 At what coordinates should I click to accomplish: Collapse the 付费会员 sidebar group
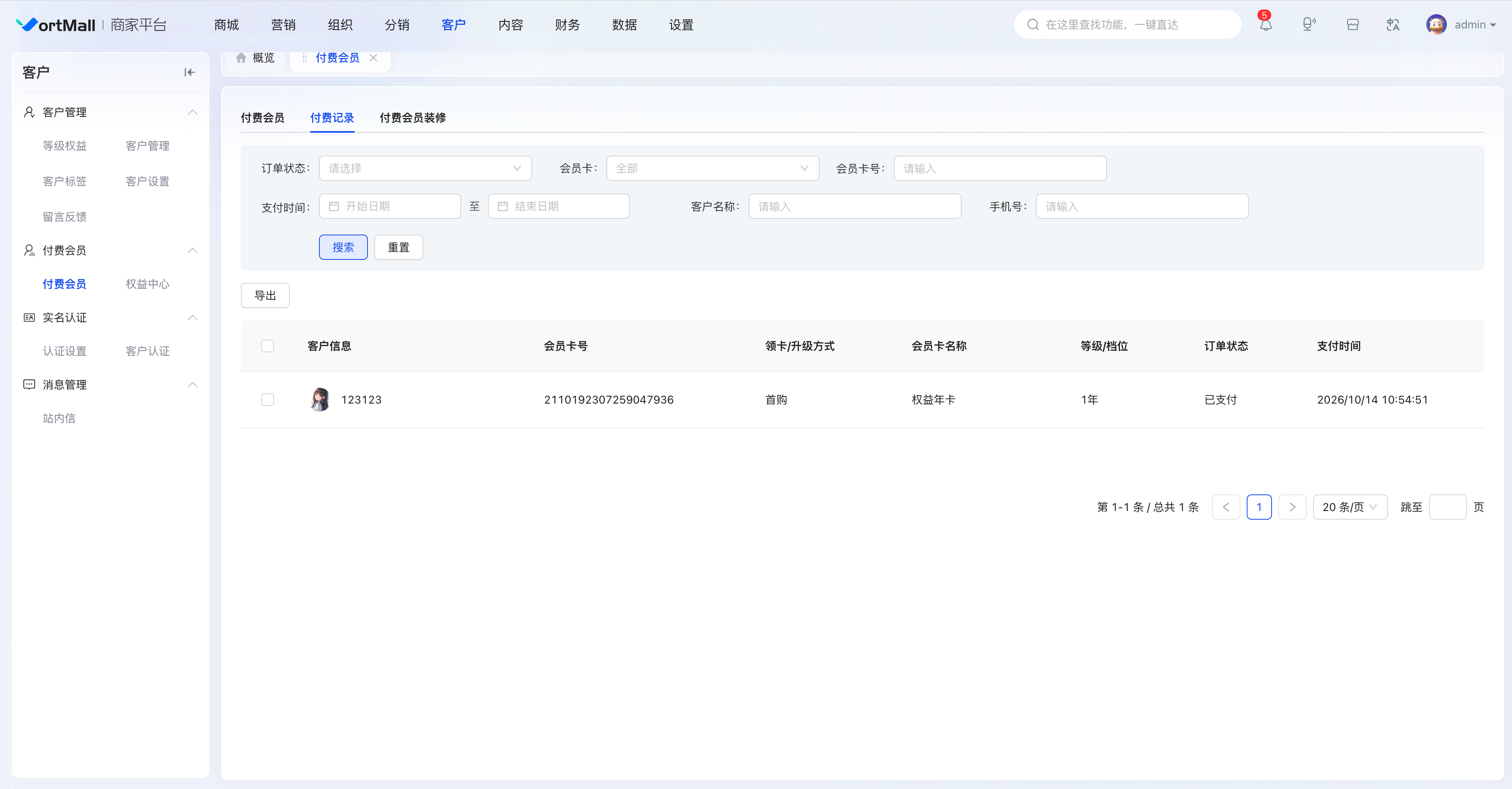(192, 250)
